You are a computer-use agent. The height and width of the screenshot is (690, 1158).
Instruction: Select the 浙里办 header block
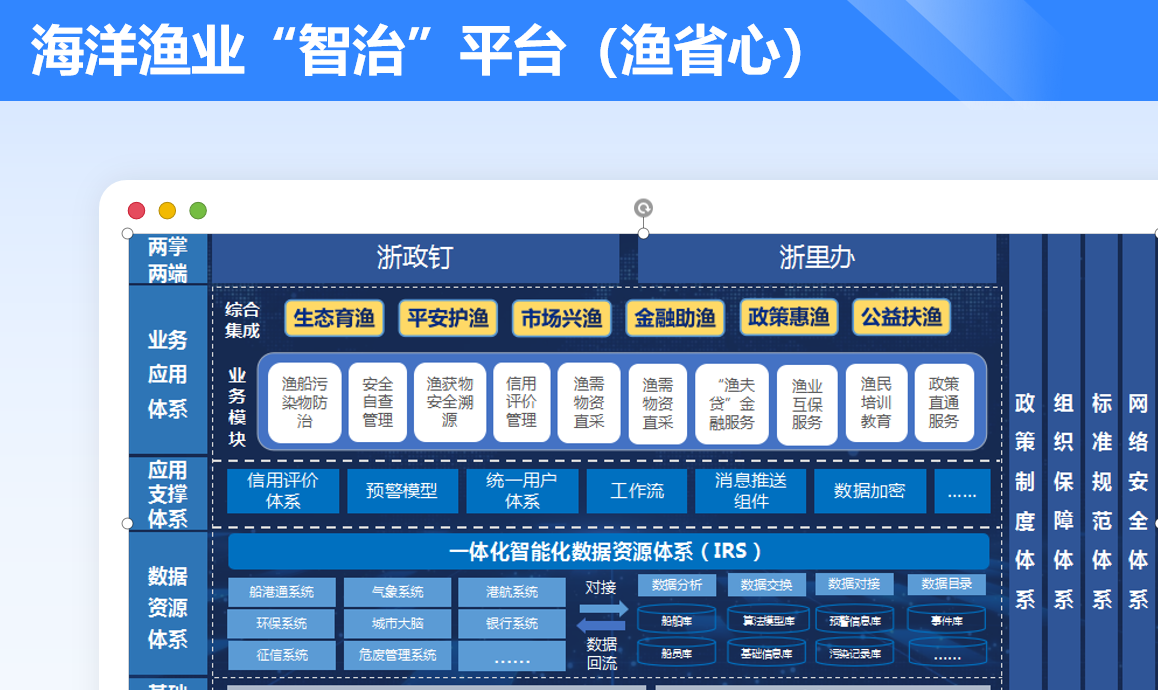point(817,258)
